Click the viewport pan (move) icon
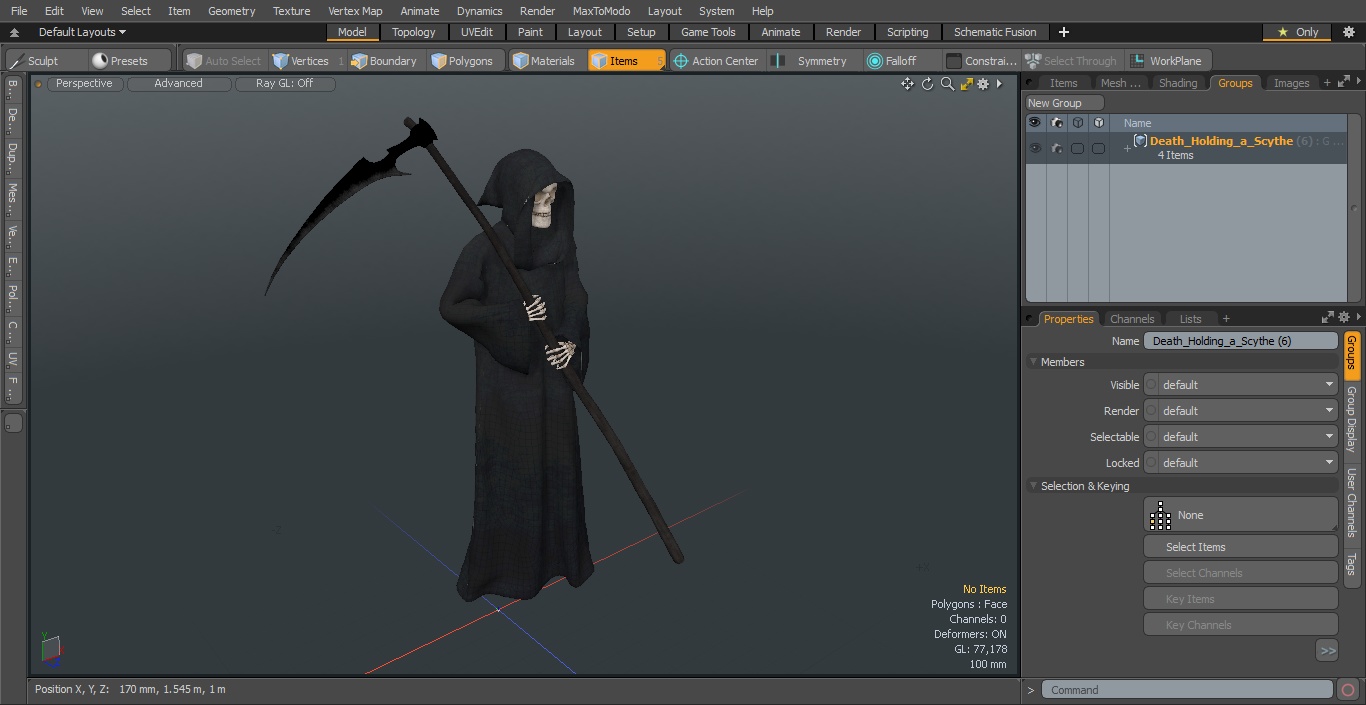This screenshot has height=705, width=1366. pyautogui.click(x=907, y=84)
